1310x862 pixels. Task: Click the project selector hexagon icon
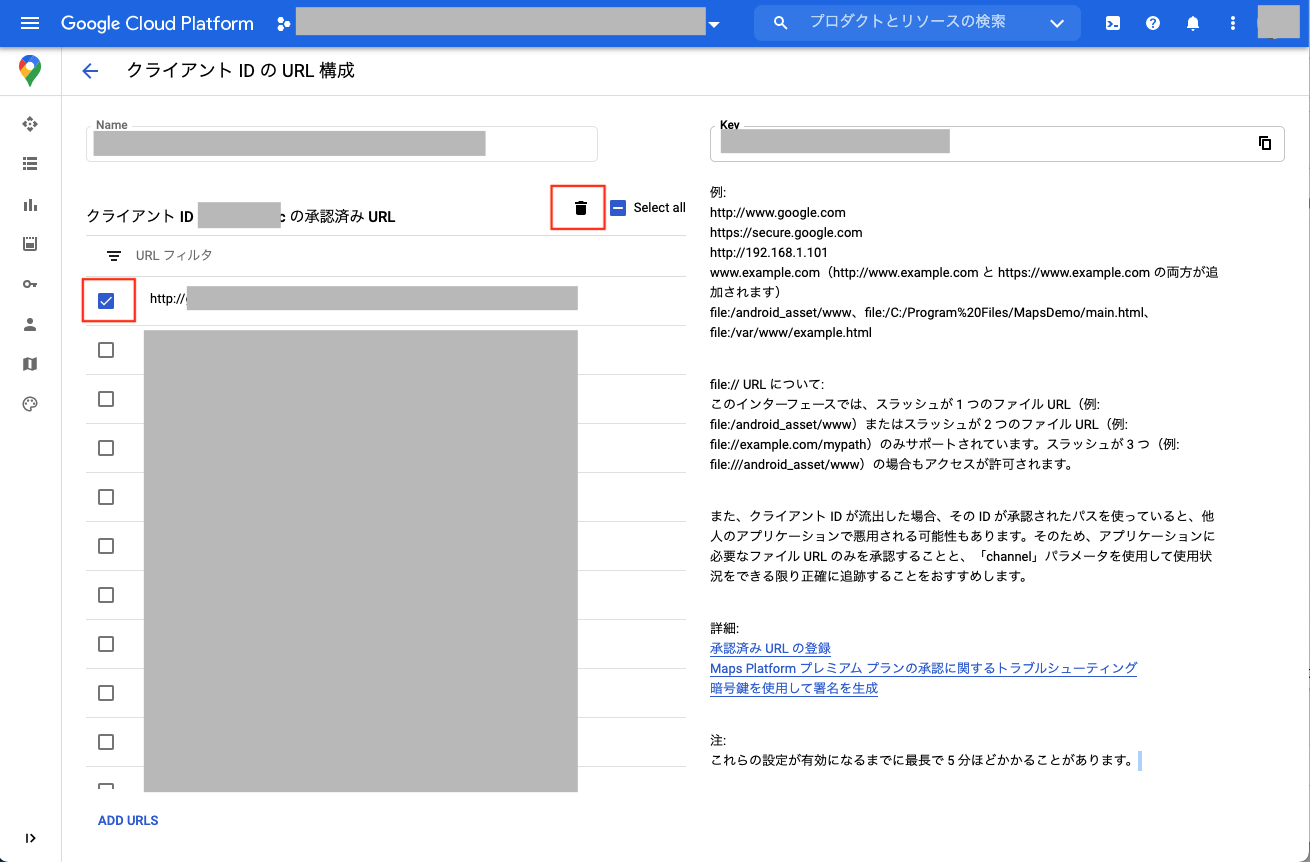click(x=283, y=23)
